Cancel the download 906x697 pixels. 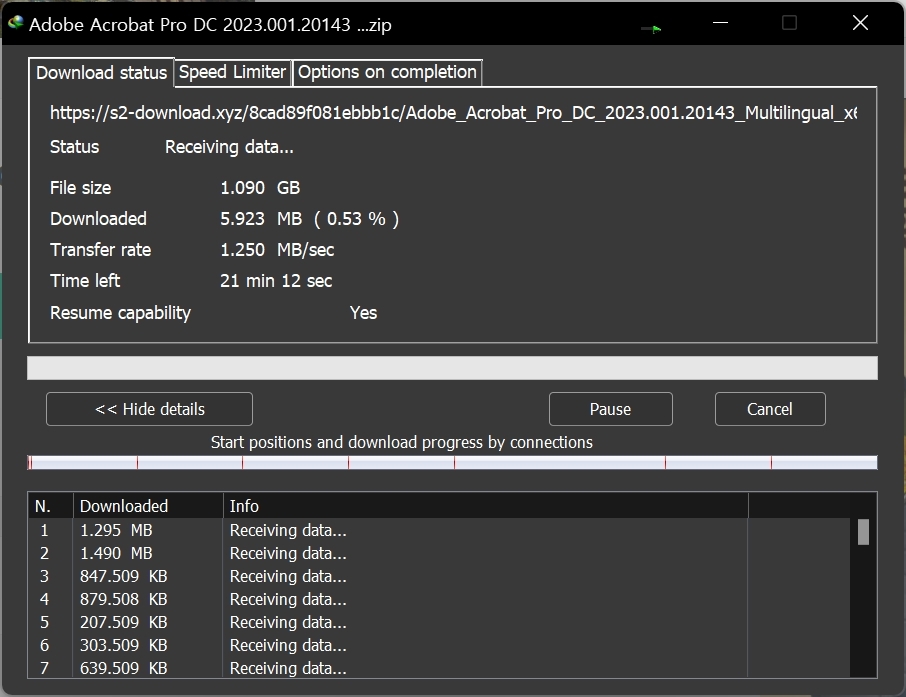770,409
